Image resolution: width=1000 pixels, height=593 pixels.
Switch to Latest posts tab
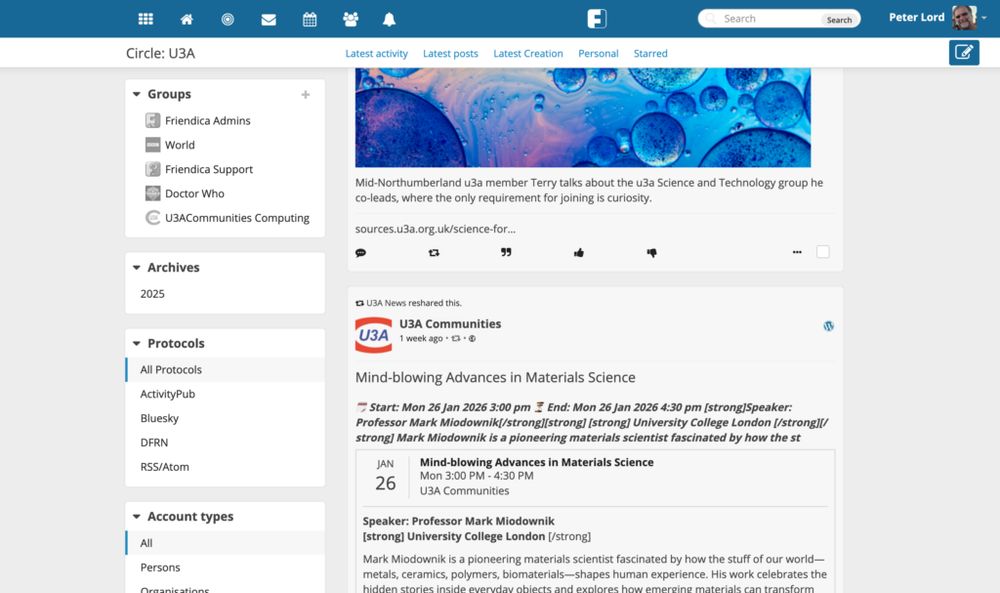(450, 54)
